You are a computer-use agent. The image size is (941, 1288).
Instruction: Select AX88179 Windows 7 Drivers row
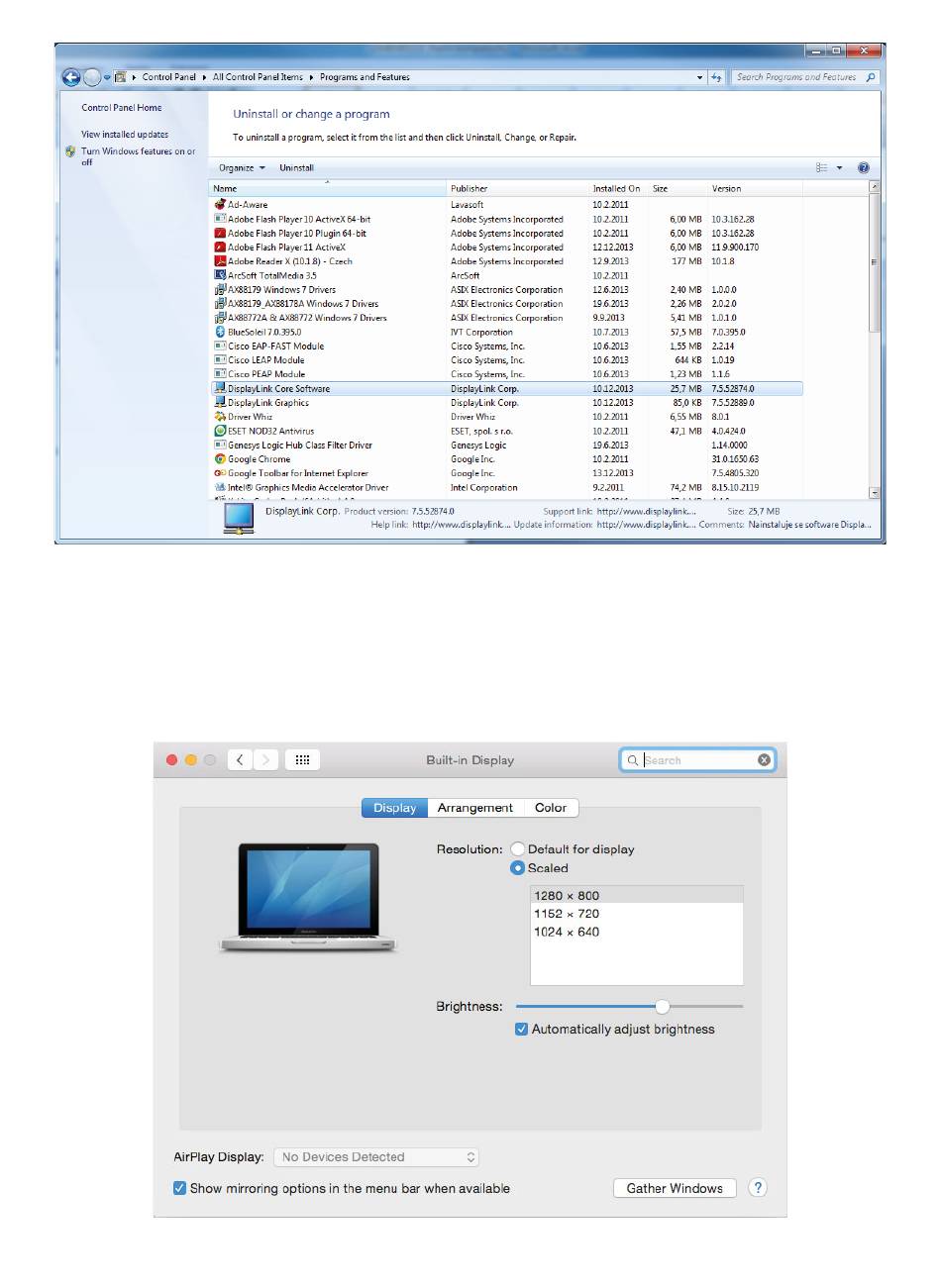pyautogui.click(x=507, y=290)
